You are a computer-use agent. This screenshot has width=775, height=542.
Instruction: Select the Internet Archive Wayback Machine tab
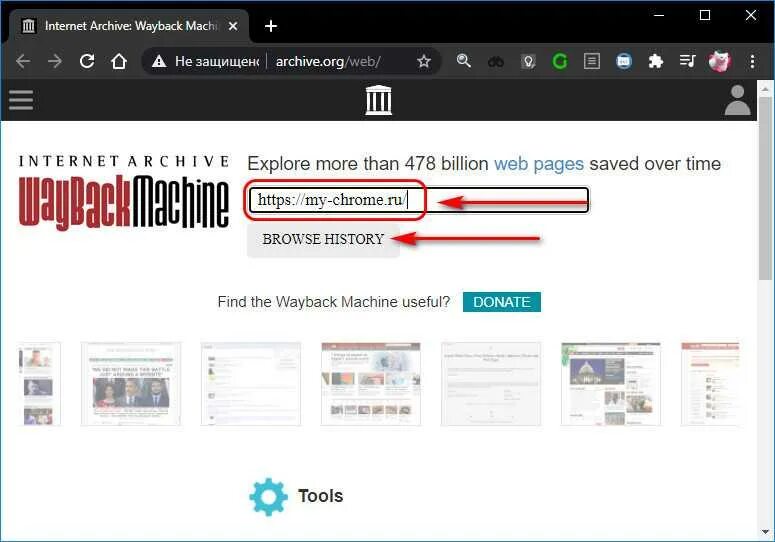[x=129, y=26]
